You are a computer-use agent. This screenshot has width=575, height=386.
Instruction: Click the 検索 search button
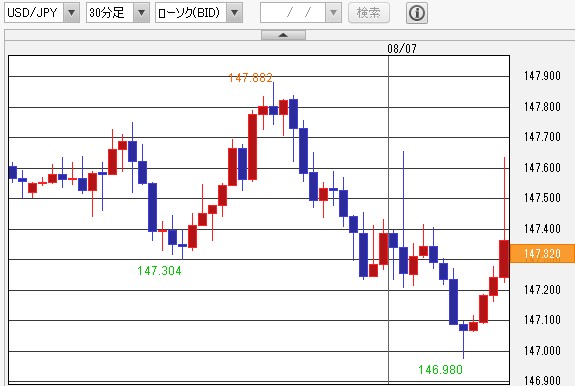(x=369, y=13)
